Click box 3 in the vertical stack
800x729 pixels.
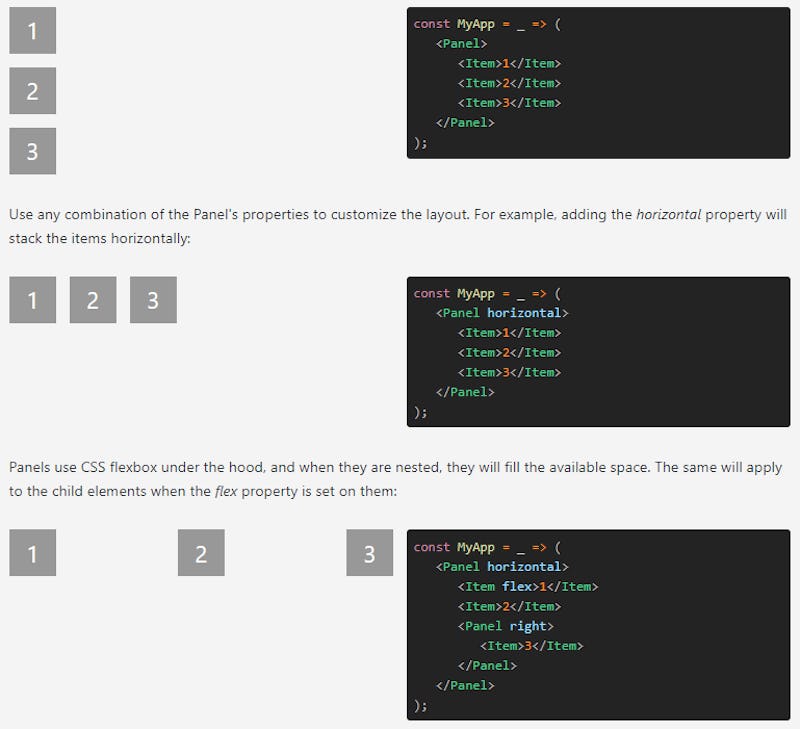point(32,151)
